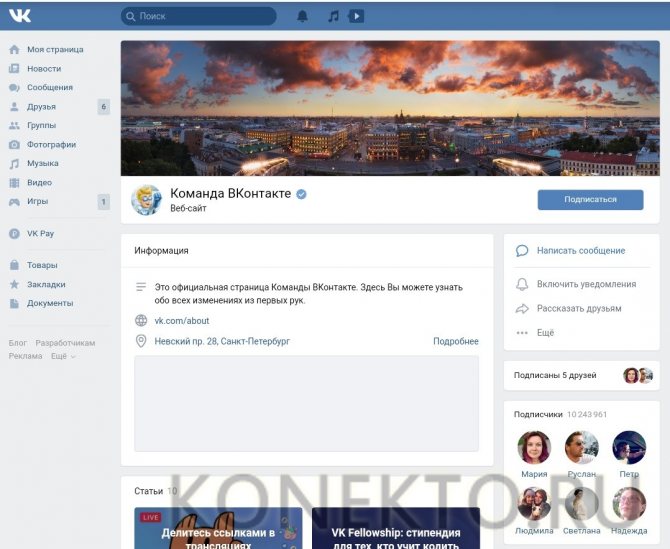Enable Включить уведомления
This screenshot has width=670, height=549.
click(586, 284)
